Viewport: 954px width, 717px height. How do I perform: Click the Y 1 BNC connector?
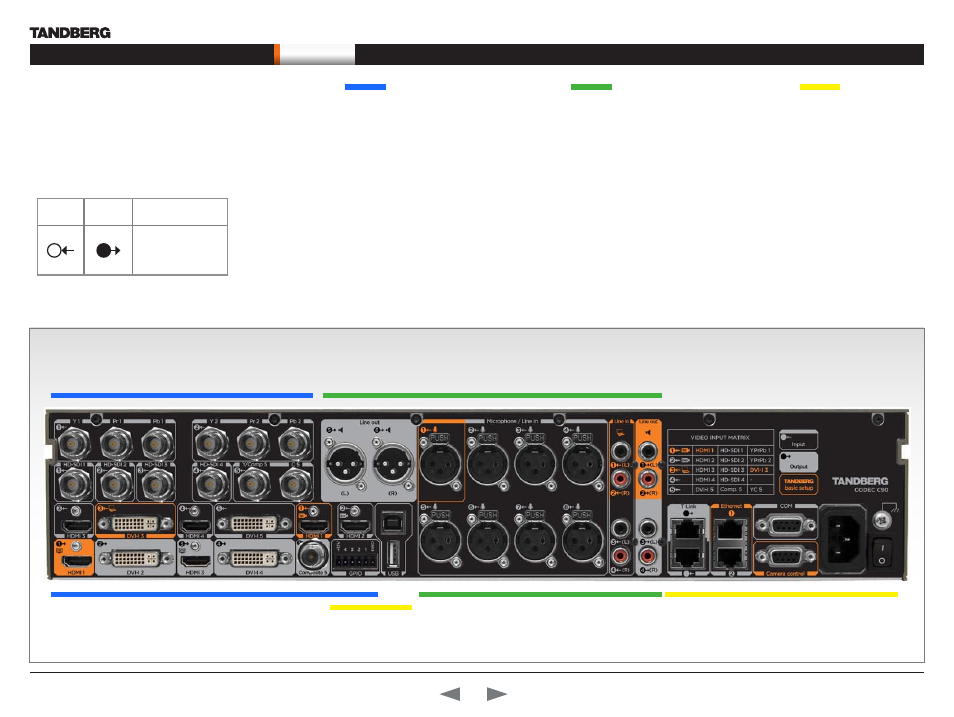pyautogui.click(x=73, y=442)
